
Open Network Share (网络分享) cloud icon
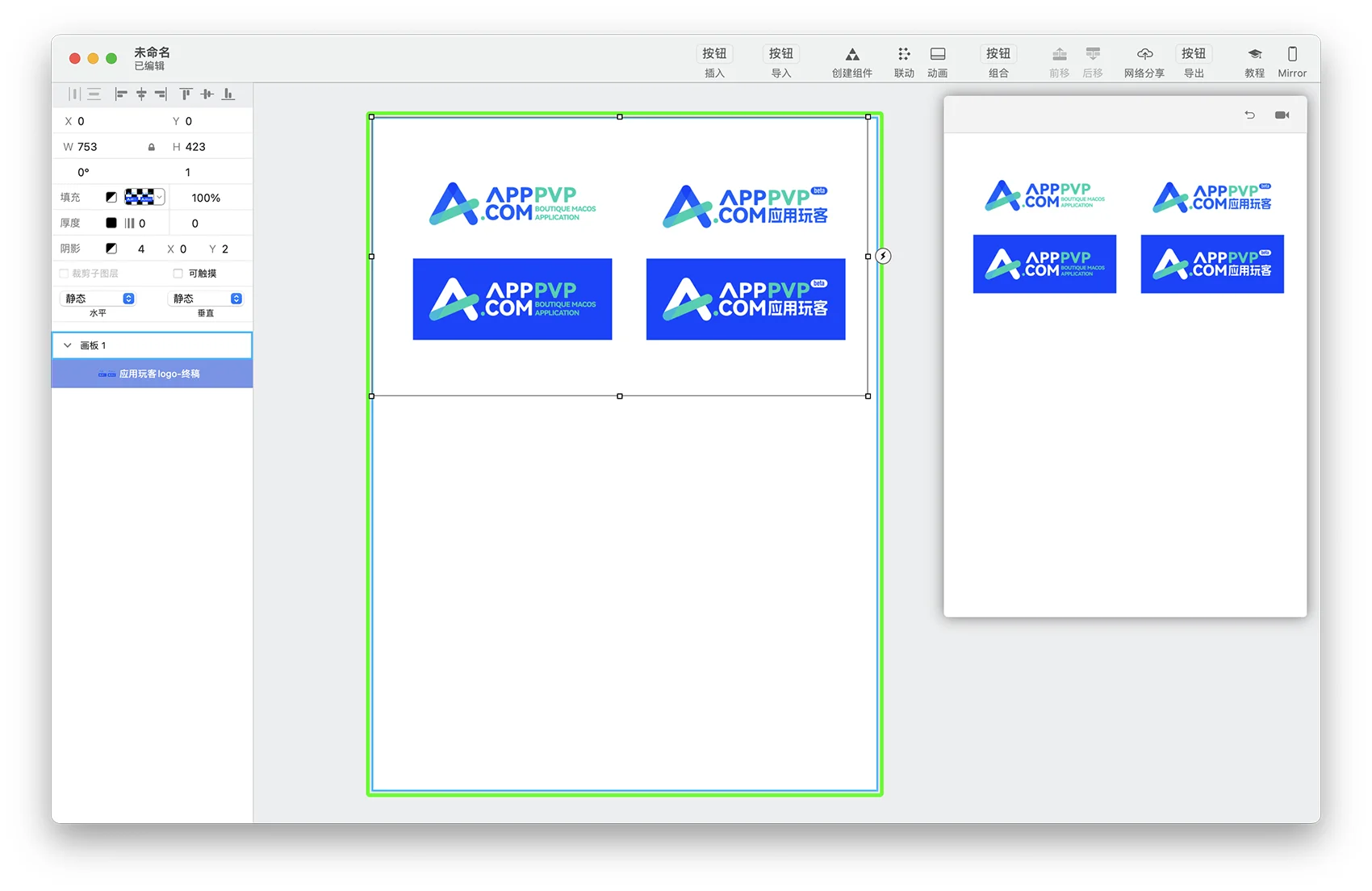pyautogui.click(x=1144, y=54)
